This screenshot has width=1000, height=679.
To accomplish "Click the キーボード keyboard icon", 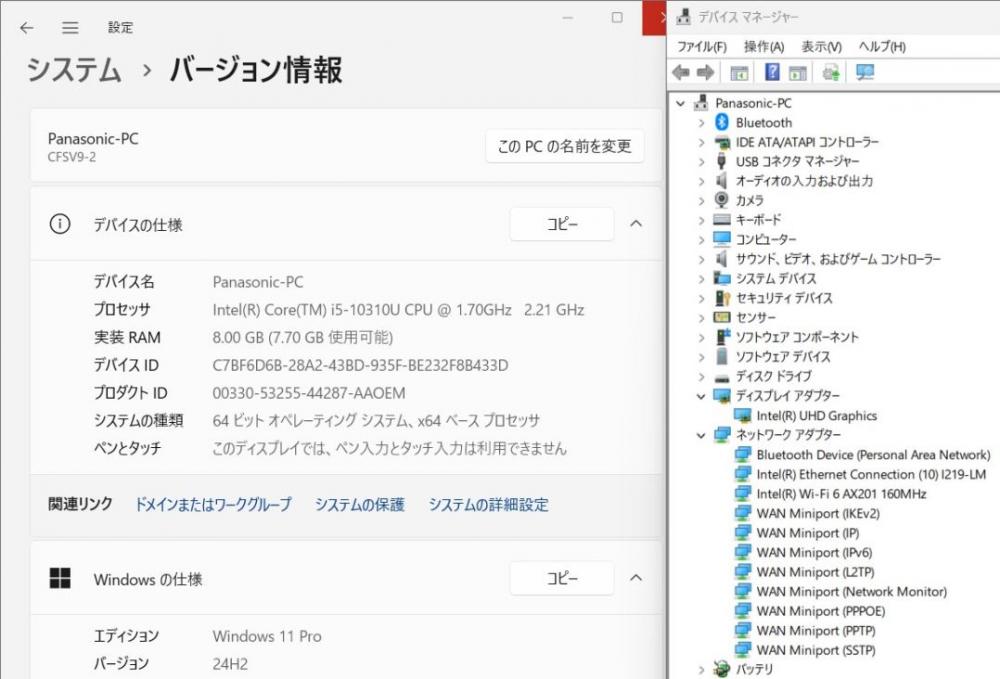I will [721, 219].
